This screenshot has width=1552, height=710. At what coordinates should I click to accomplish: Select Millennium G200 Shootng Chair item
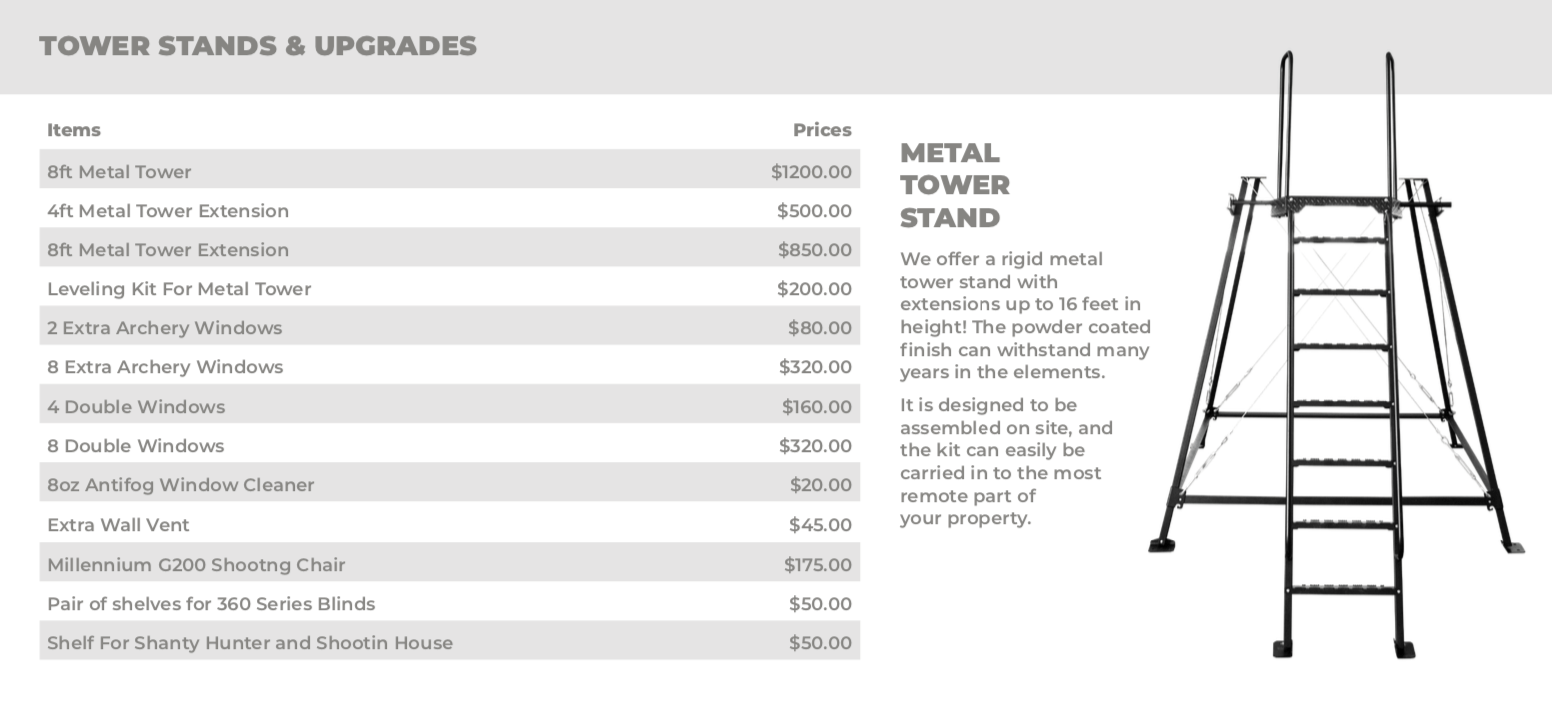[196, 565]
